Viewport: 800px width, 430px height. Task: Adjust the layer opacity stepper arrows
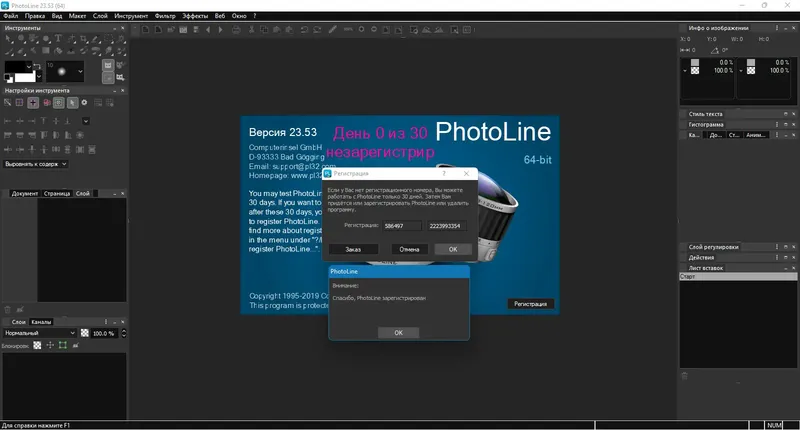click(123, 333)
